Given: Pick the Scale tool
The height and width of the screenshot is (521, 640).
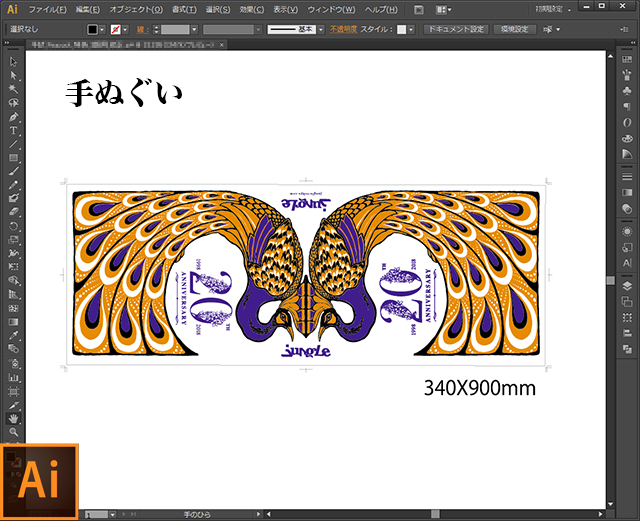Looking at the screenshot, I should 13,240.
